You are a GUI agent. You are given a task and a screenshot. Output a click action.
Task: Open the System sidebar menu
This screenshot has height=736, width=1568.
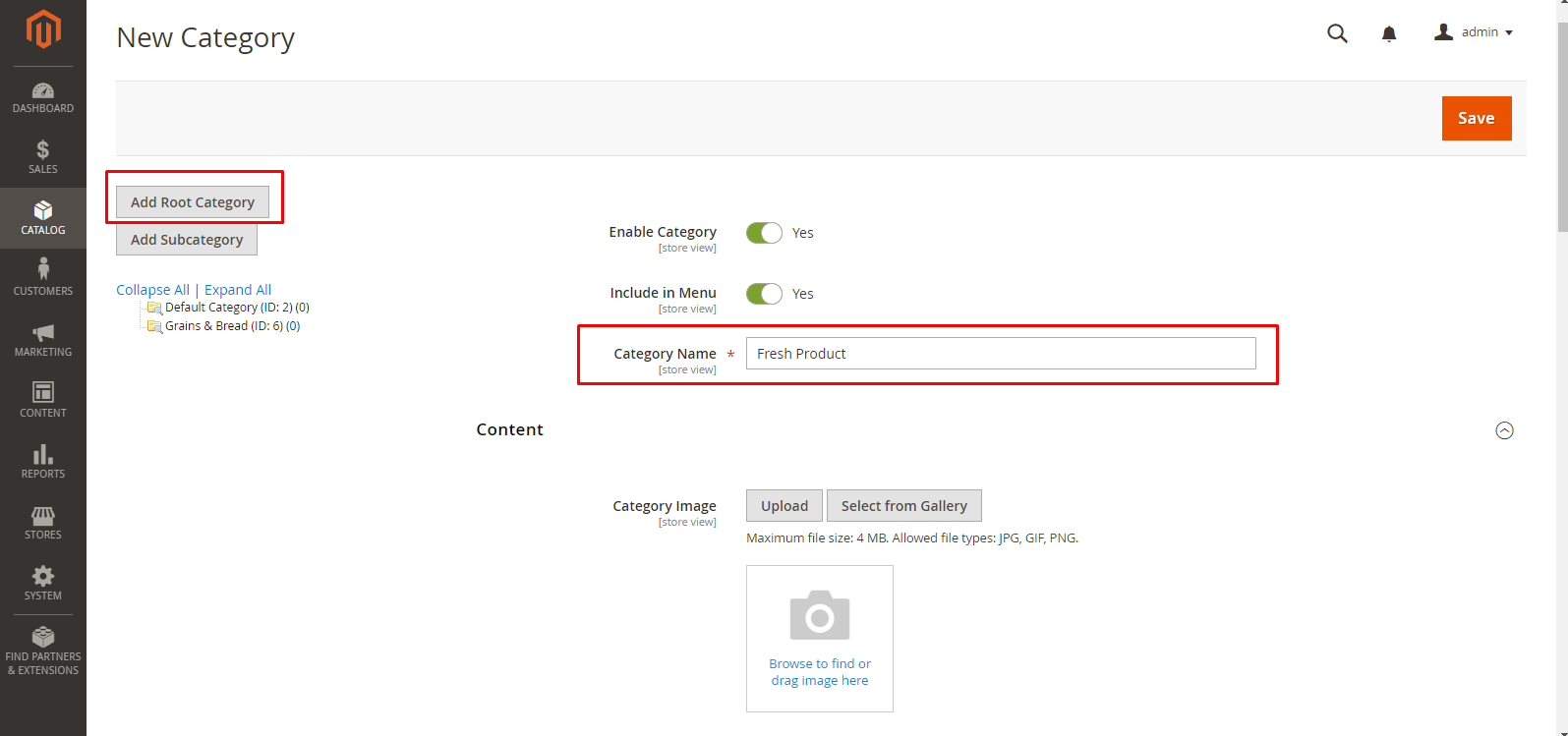(x=43, y=584)
